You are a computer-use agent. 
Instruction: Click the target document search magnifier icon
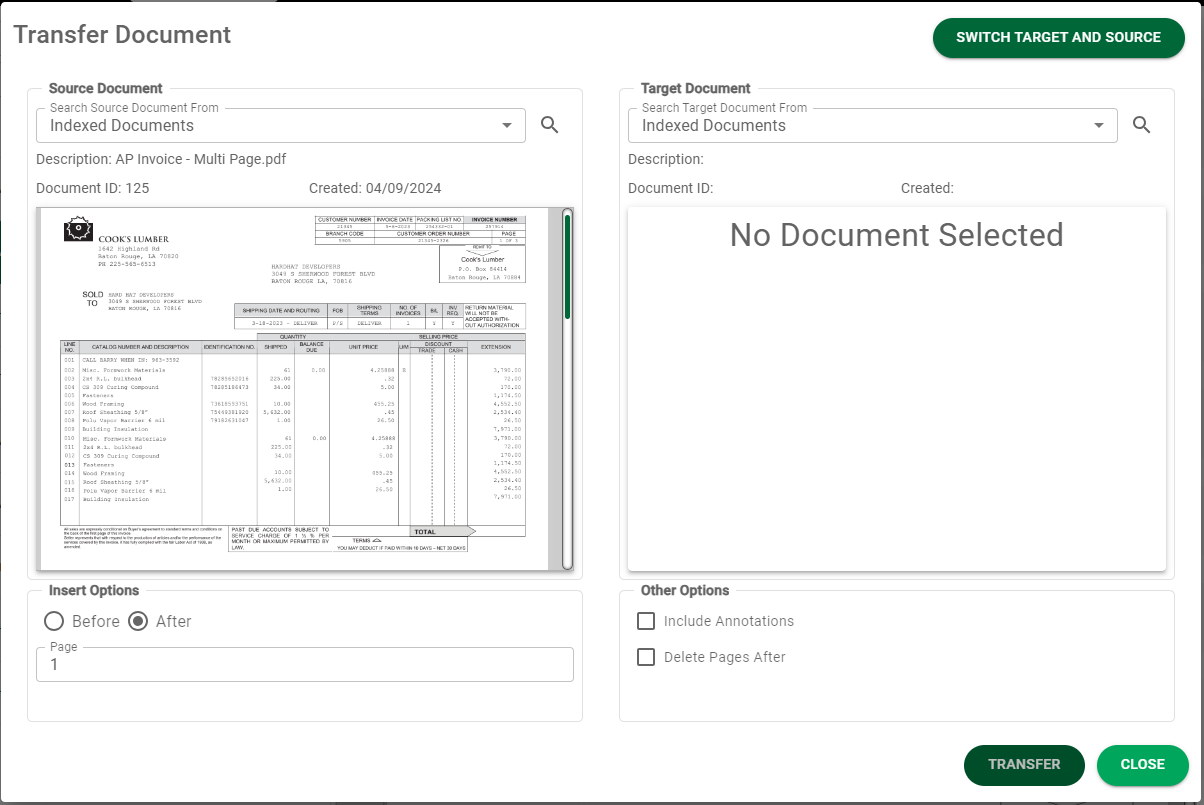pyautogui.click(x=1141, y=125)
